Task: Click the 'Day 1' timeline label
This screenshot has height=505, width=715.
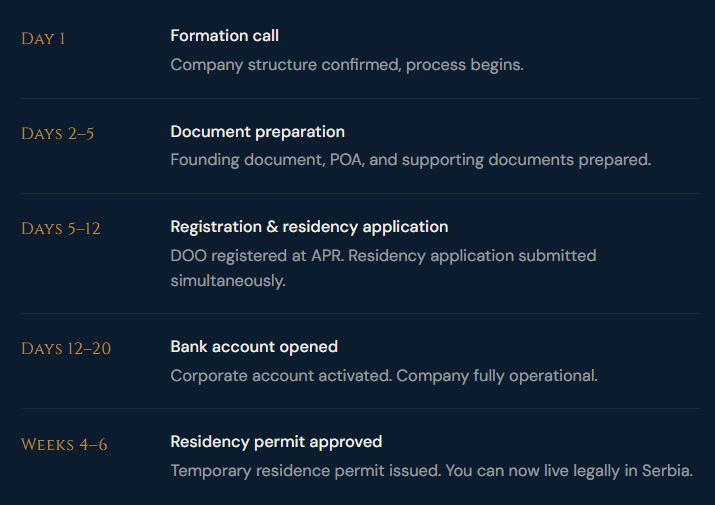Action: (x=43, y=39)
